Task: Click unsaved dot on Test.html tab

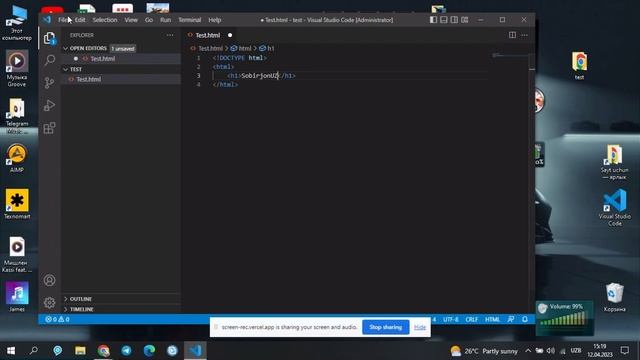Action: (x=230, y=35)
